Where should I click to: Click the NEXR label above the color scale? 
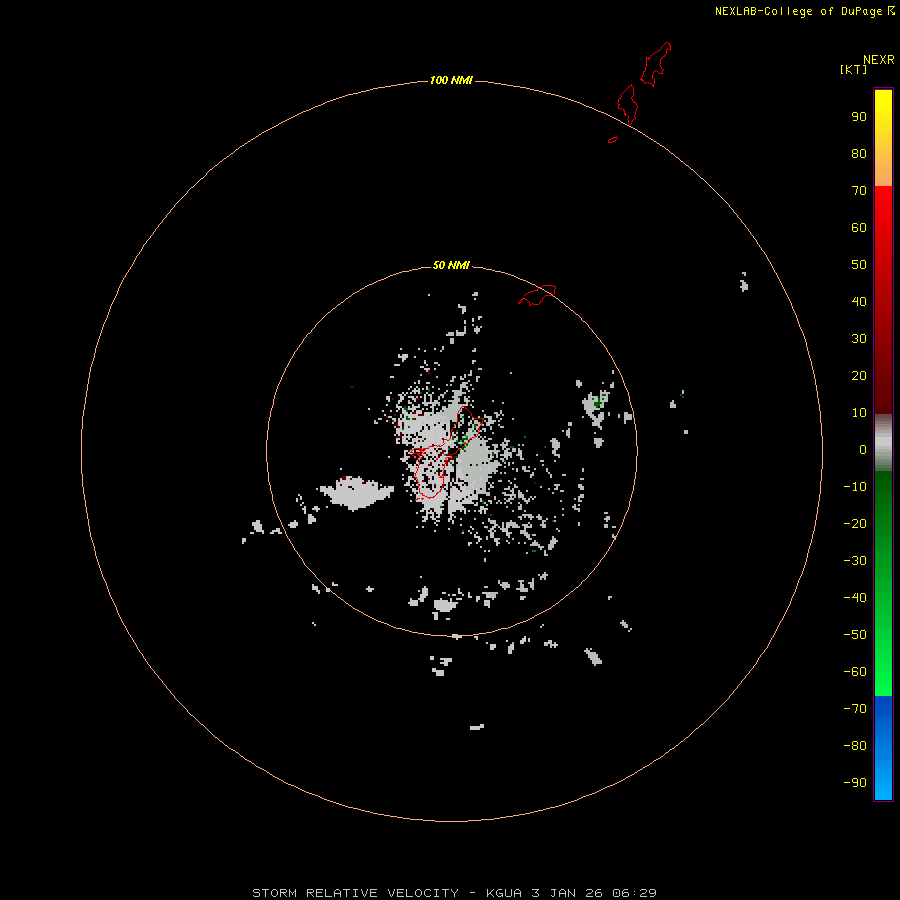pos(878,60)
